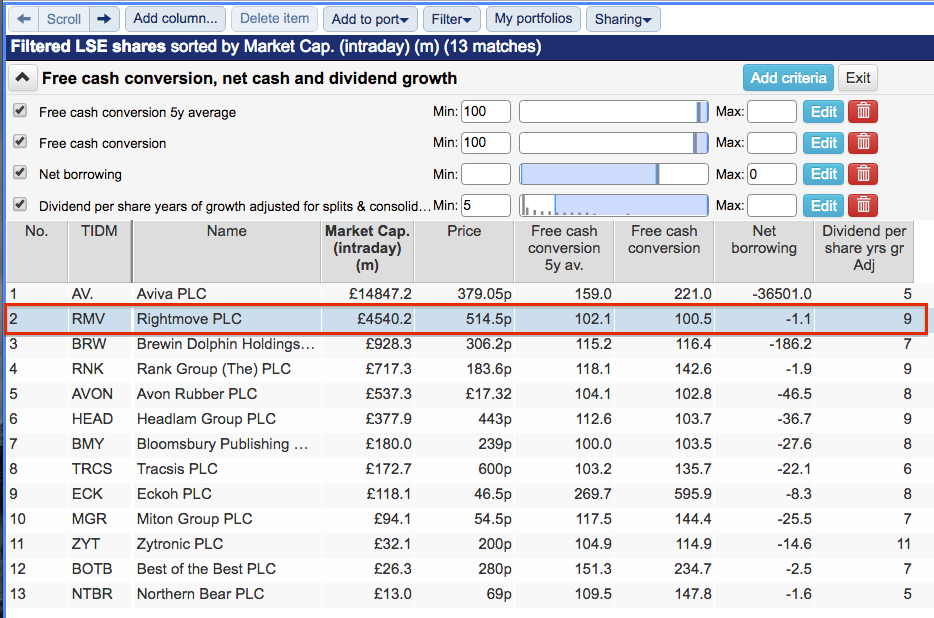Click Max field for Free cash conversion 5y average
934x618 pixels.
click(772, 111)
